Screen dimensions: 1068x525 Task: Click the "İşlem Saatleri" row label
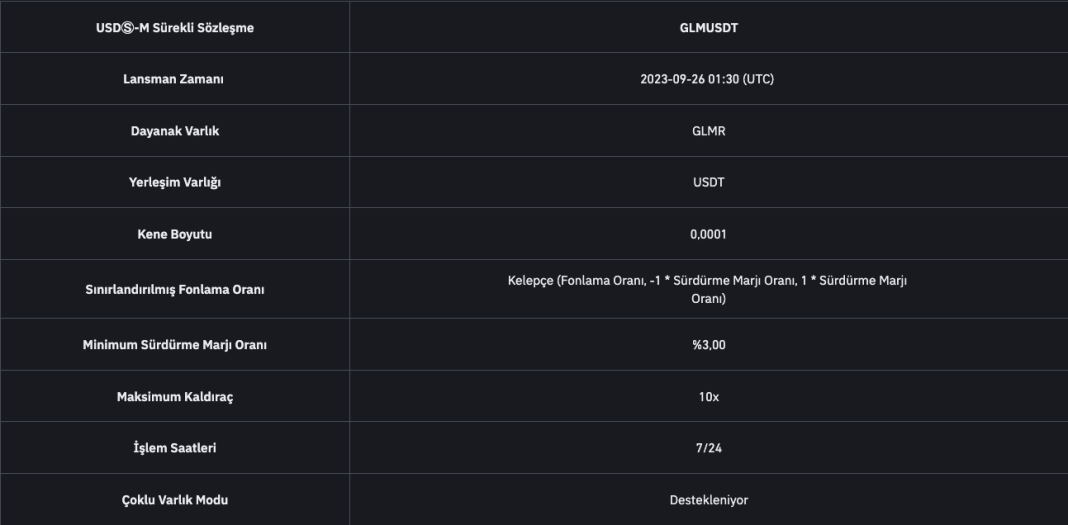[174, 448]
